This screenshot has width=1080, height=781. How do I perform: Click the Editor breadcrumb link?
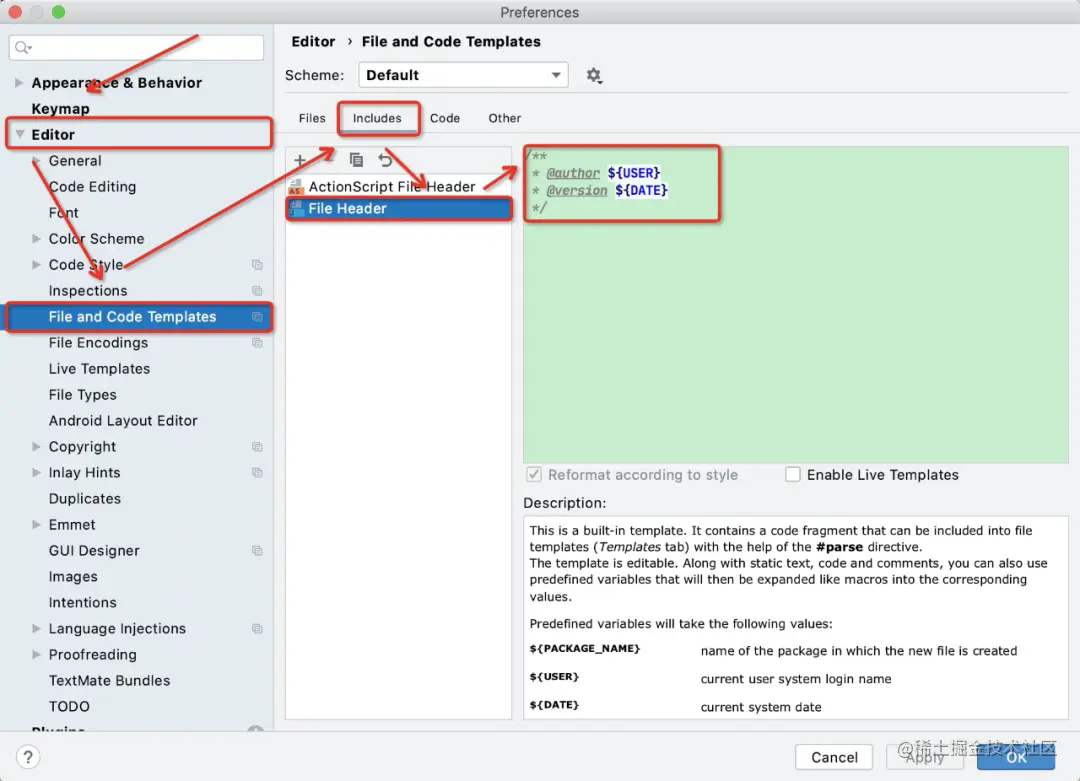coord(313,41)
